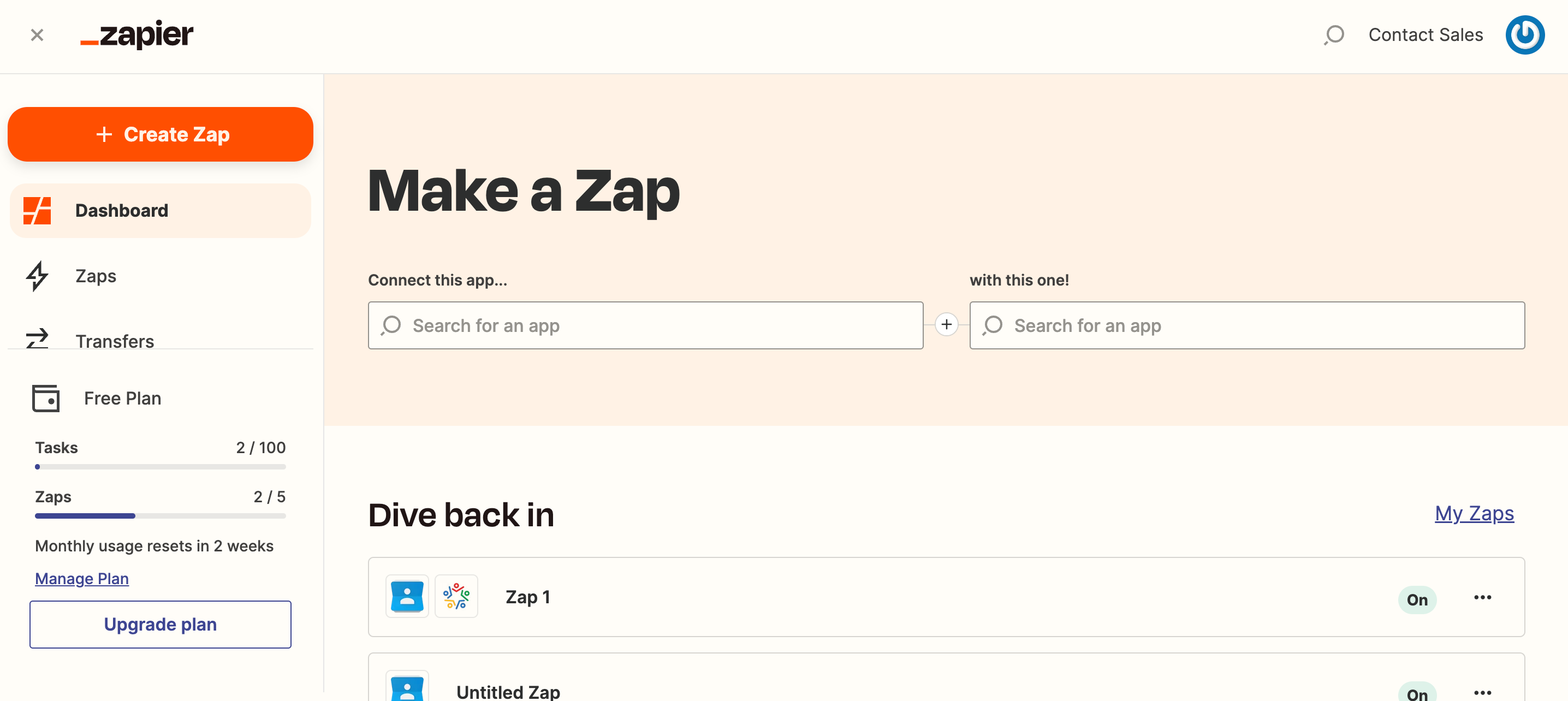This screenshot has height=701, width=1568.
Task: Open the three-dot menu for Zap 1
Action: click(x=1482, y=598)
